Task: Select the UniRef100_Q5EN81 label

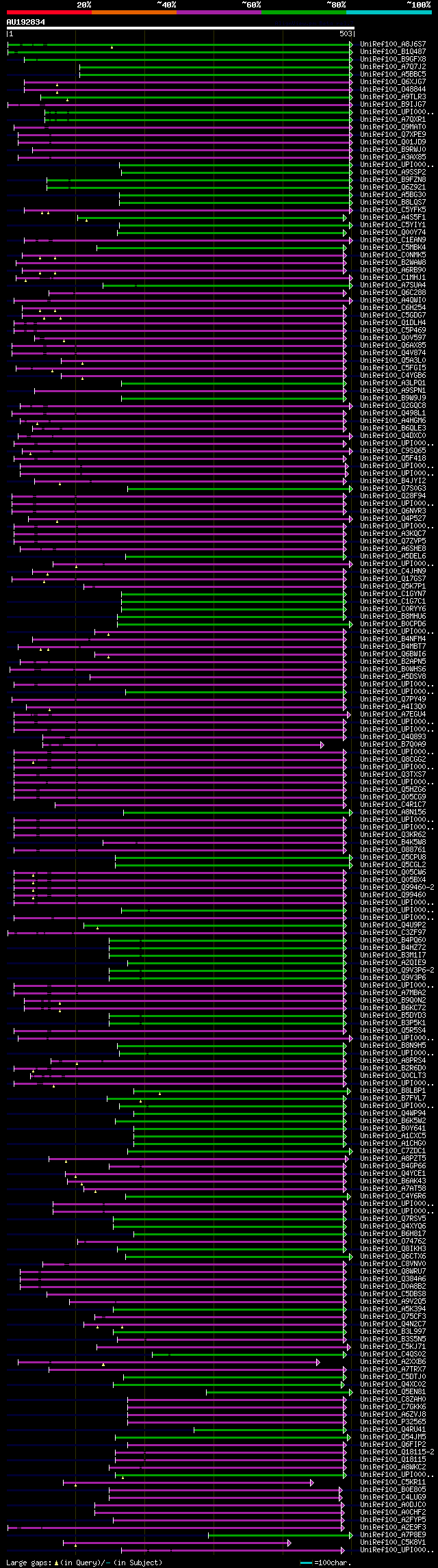Action: click(393, 1391)
